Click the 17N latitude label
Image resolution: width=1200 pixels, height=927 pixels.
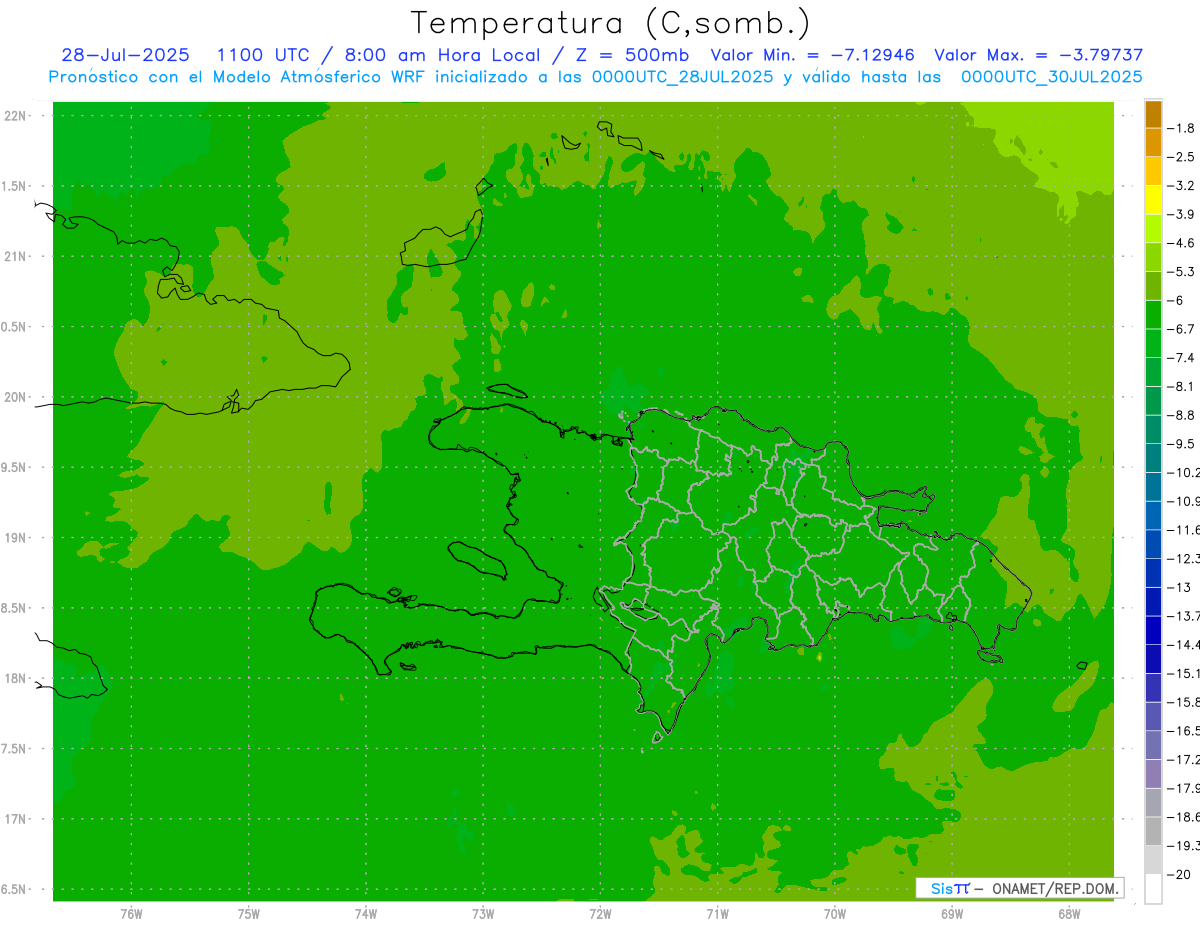coord(16,819)
